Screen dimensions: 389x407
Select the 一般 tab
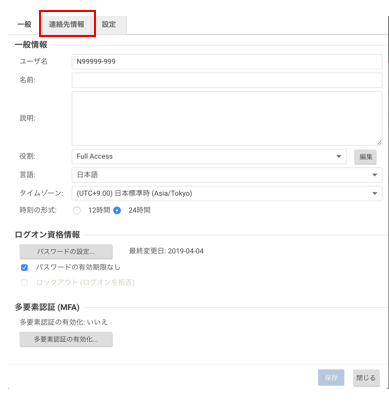point(24,24)
